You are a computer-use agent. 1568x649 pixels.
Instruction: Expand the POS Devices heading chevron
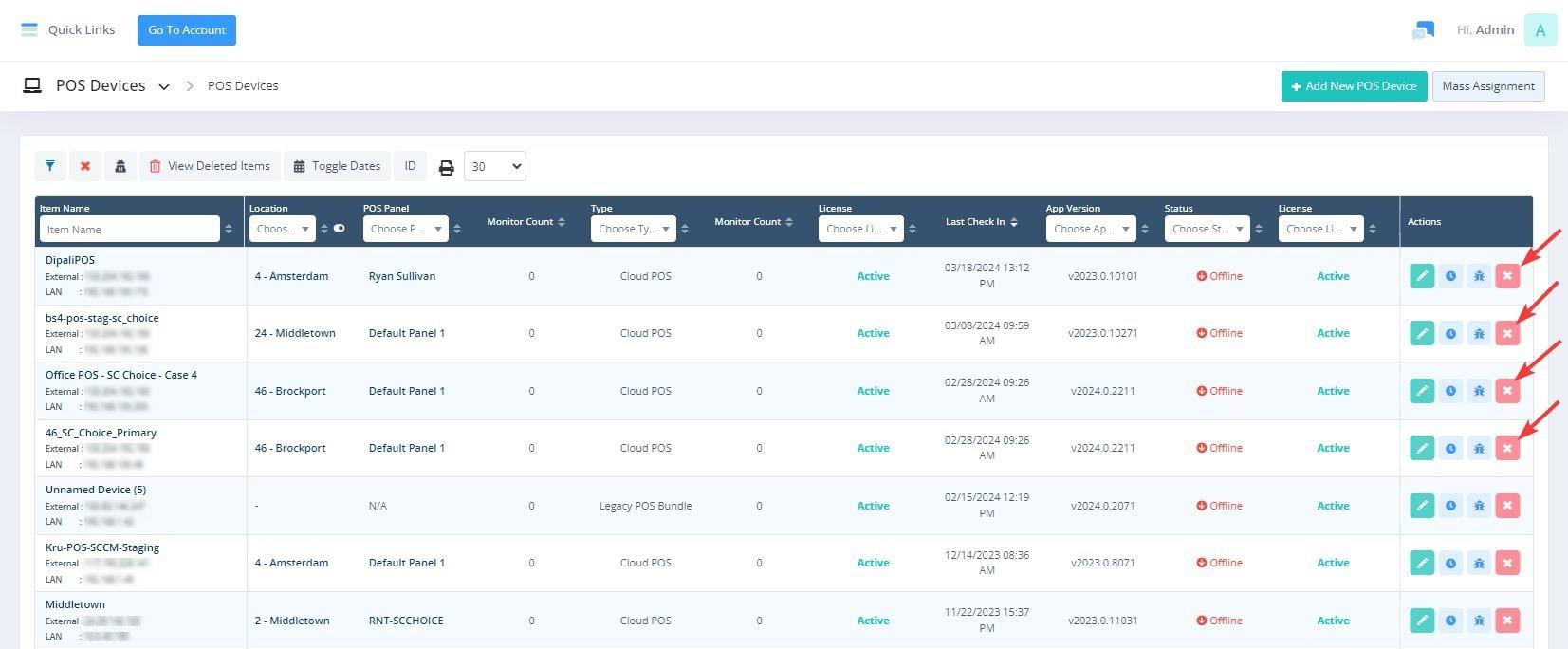(164, 86)
